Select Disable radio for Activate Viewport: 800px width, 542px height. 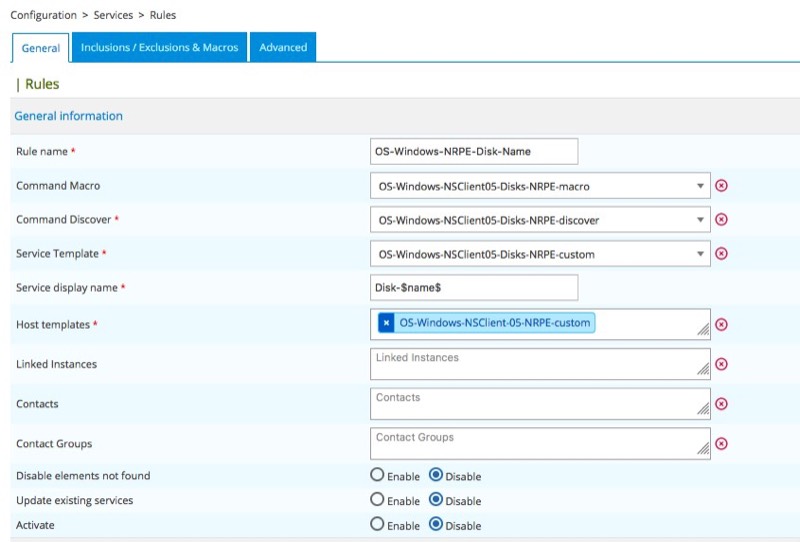click(x=436, y=525)
